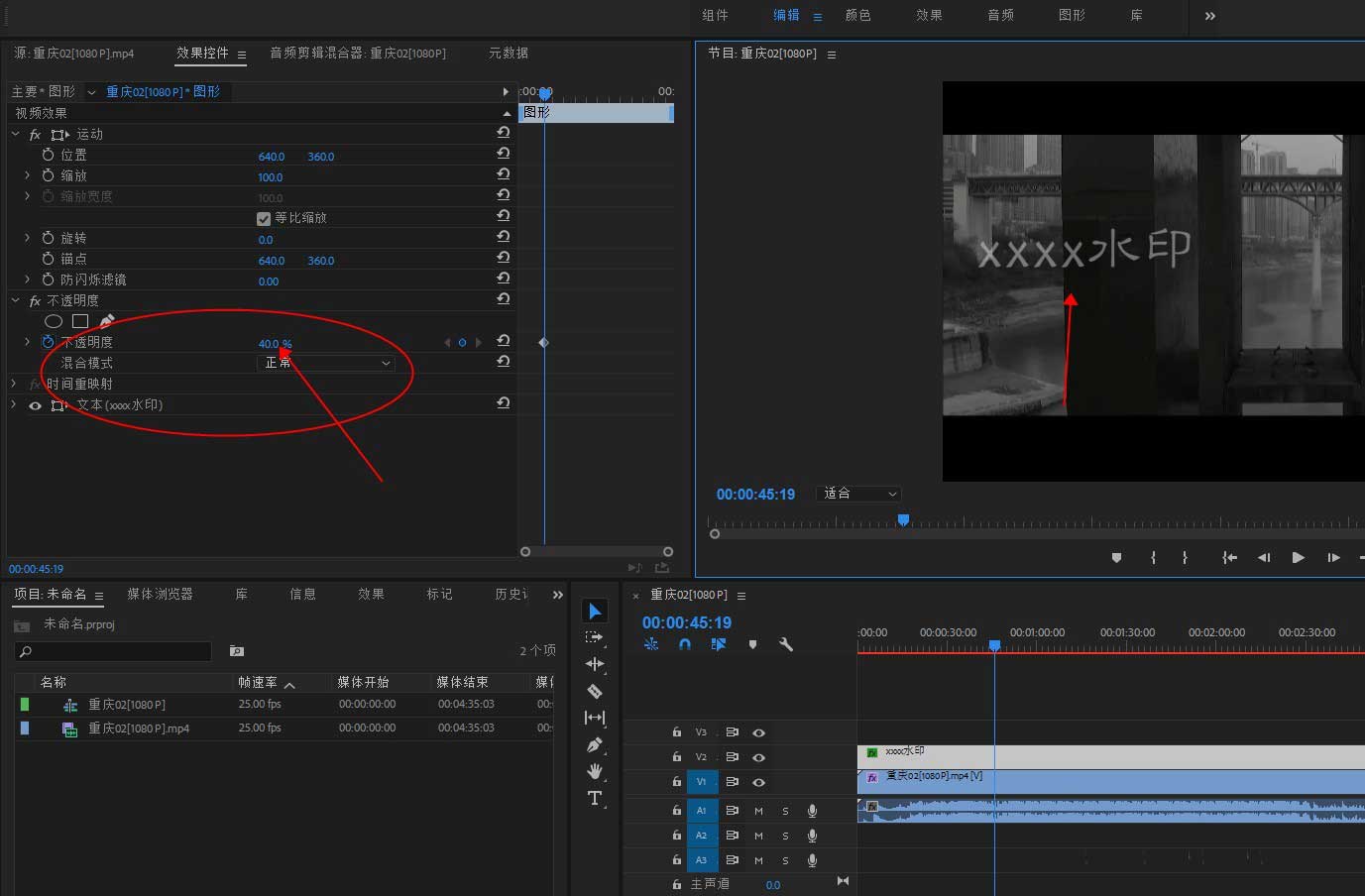Toggle the snapping magnet icon in the timeline

[684, 644]
